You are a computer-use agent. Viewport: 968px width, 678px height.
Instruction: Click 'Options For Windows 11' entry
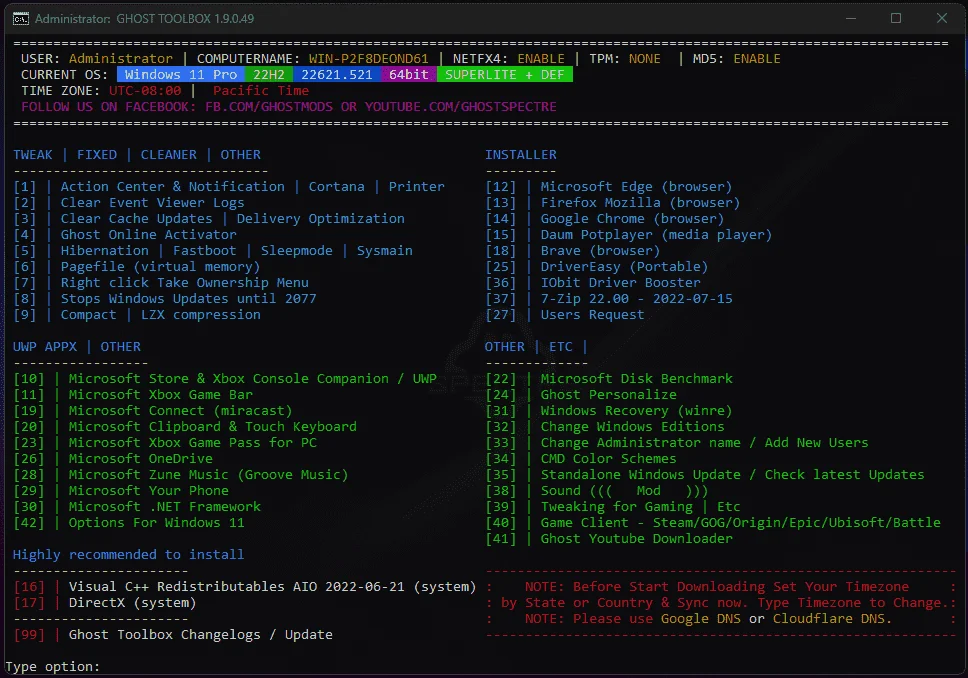pos(157,523)
